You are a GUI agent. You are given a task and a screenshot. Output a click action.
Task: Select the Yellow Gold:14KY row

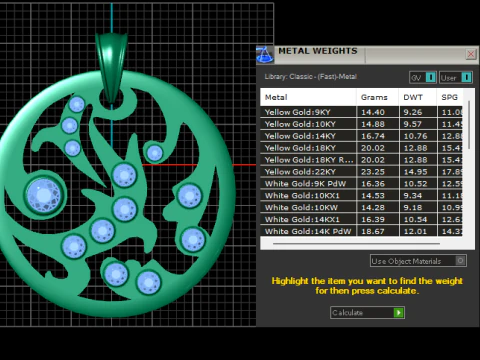tap(361, 136)
